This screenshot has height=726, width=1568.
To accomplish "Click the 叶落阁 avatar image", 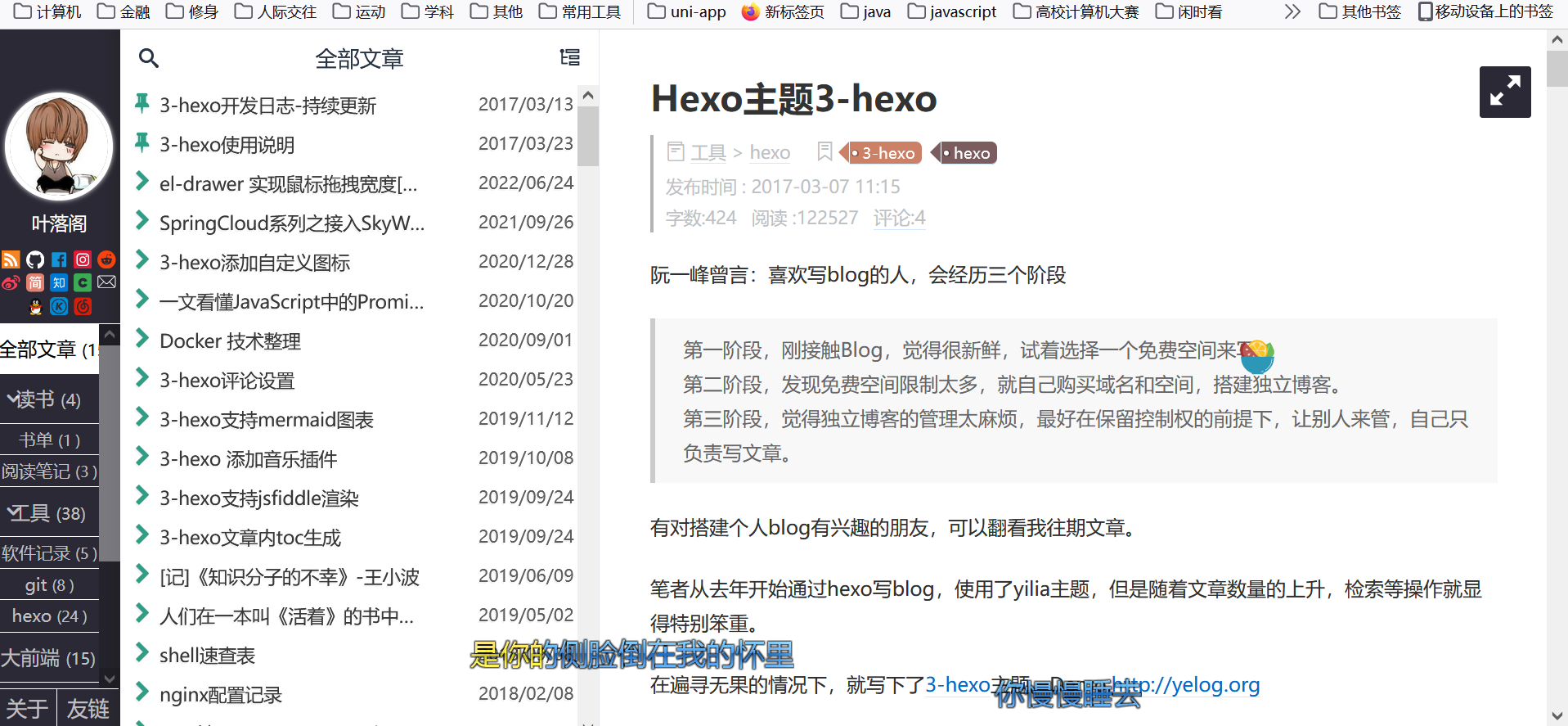I will click(x=59, y=147).
